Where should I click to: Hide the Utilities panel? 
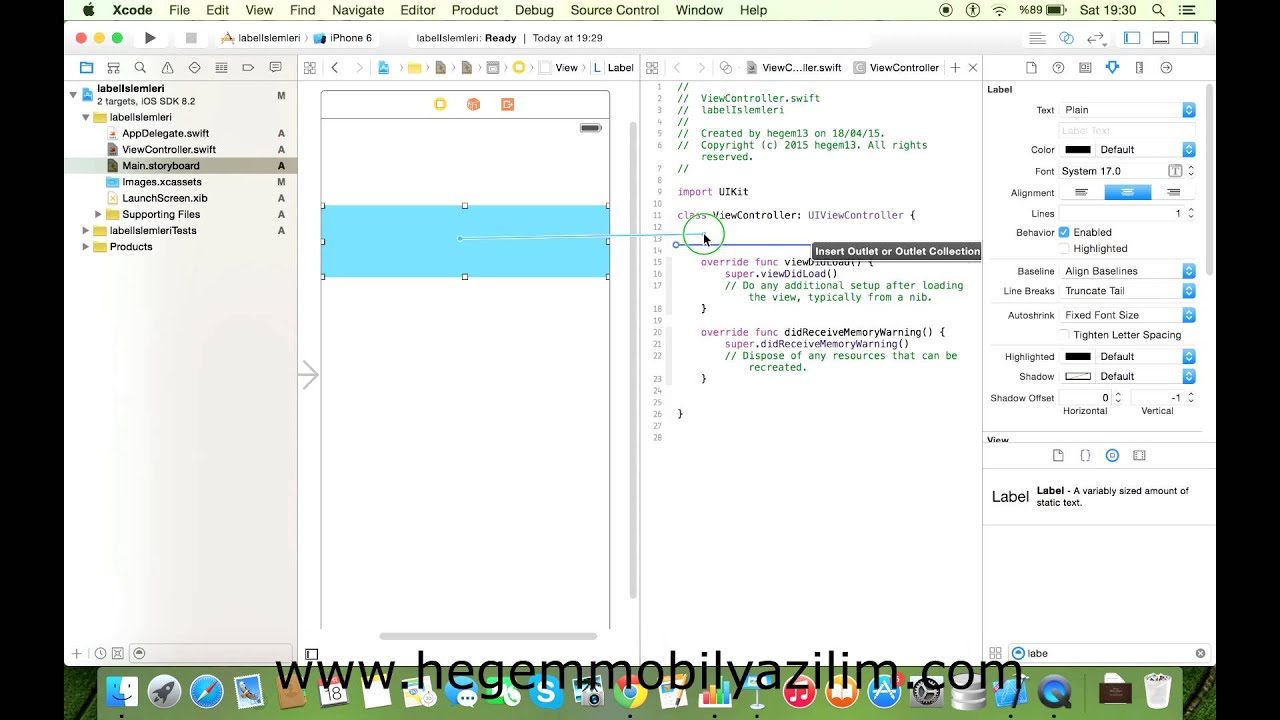(1190, 38)
